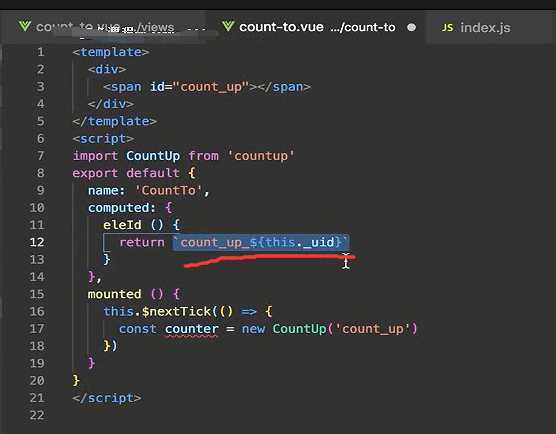Click 'this.$nextTick' on line 16

point(157,311)
